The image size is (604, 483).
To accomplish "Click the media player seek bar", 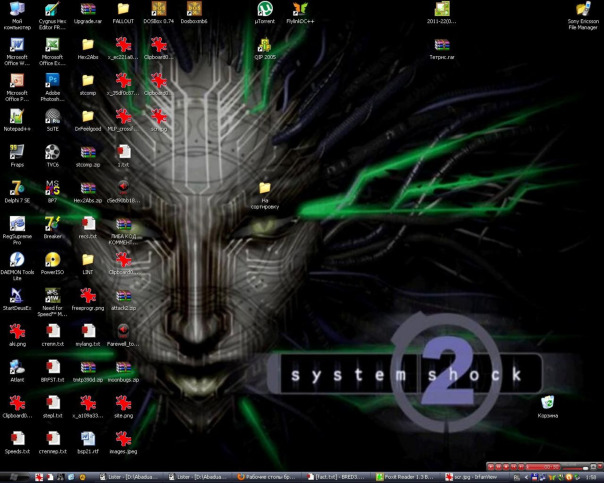I will tap(542, 467).
